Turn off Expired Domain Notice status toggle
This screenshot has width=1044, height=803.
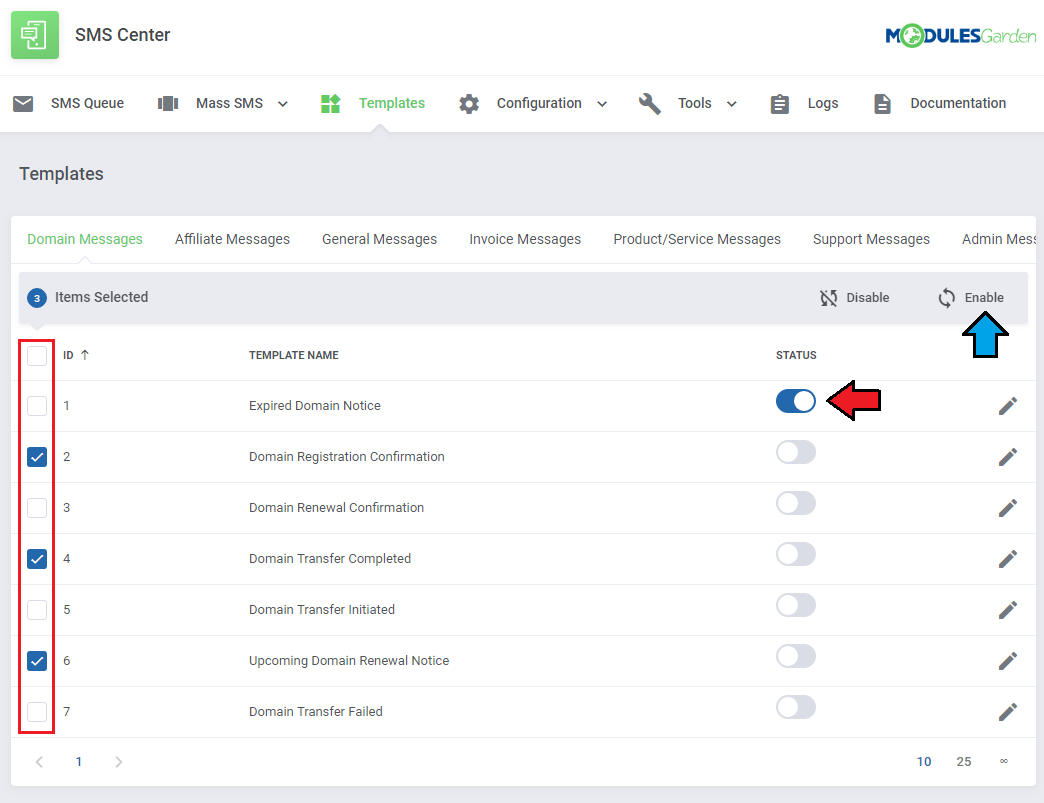click(796, 401)
